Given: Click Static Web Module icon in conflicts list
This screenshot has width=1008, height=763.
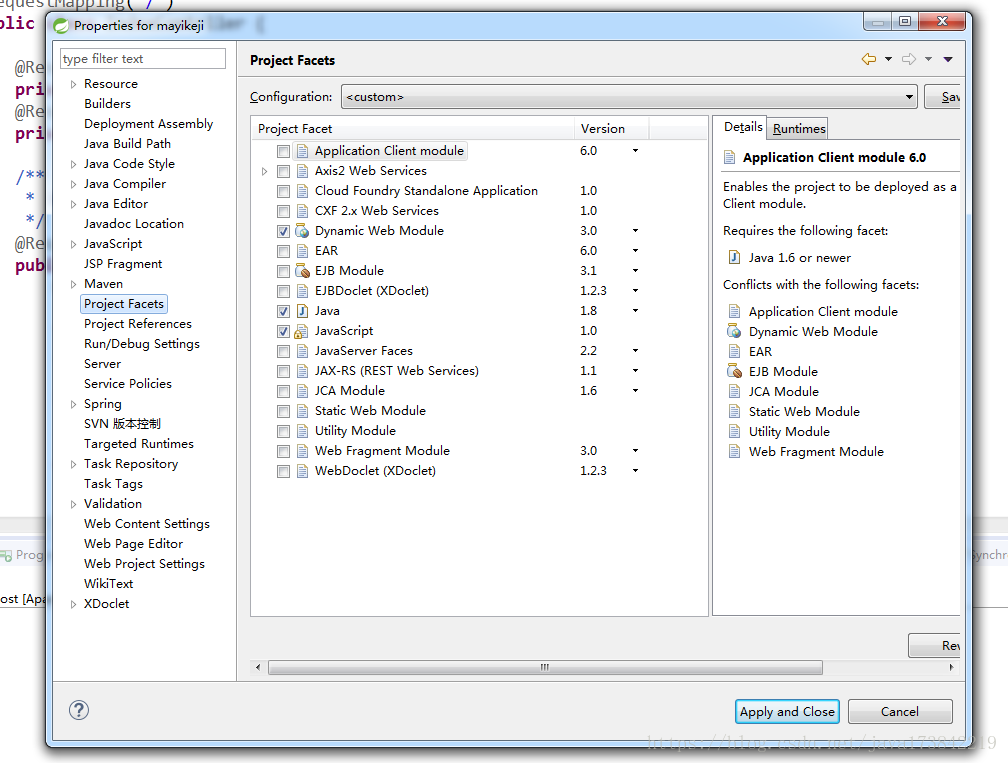Looking at the screenshot, I should point(734,411).
